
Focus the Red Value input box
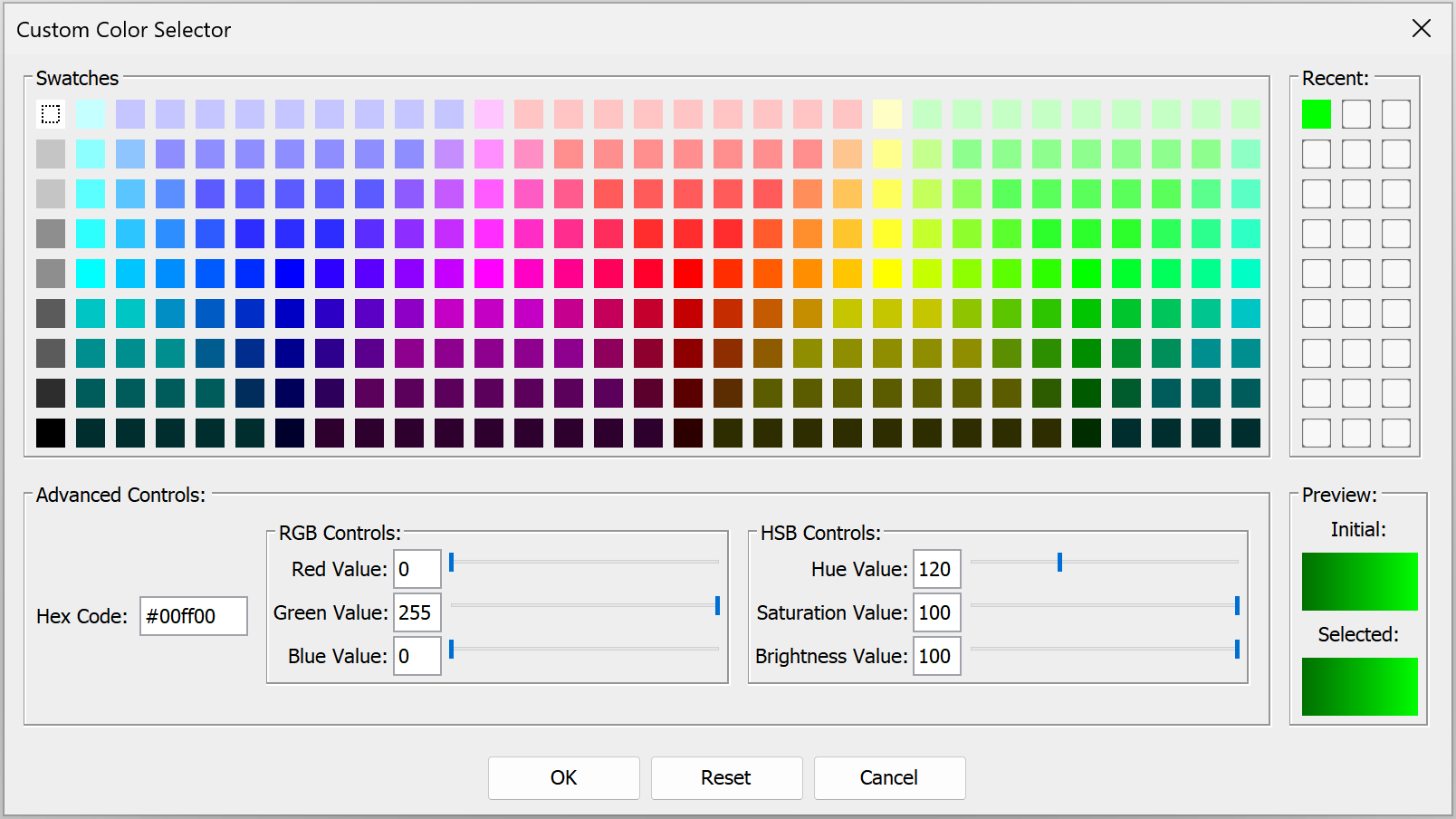[x=417, y=569]
